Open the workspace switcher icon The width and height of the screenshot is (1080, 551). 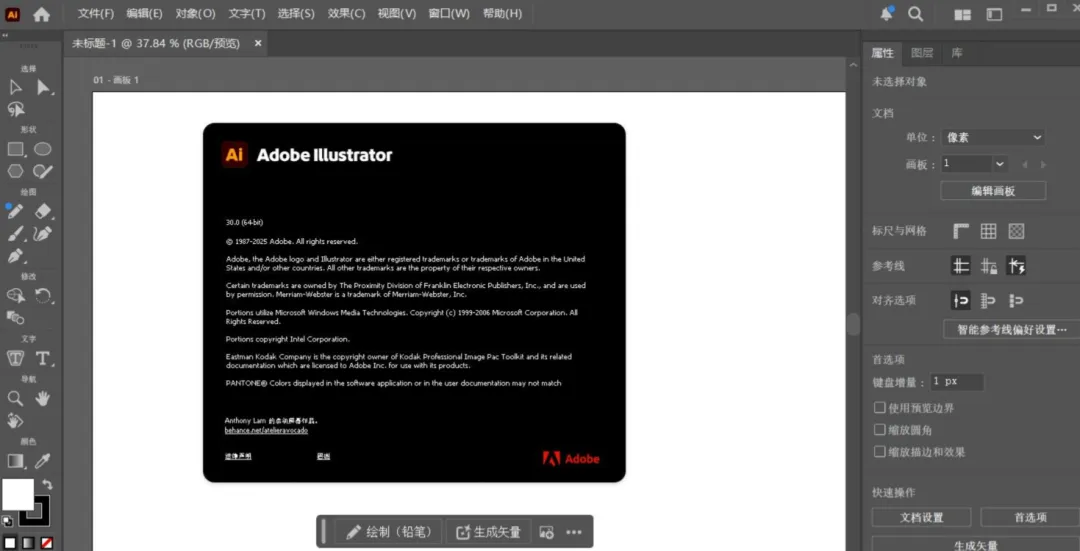pos(994,14)
